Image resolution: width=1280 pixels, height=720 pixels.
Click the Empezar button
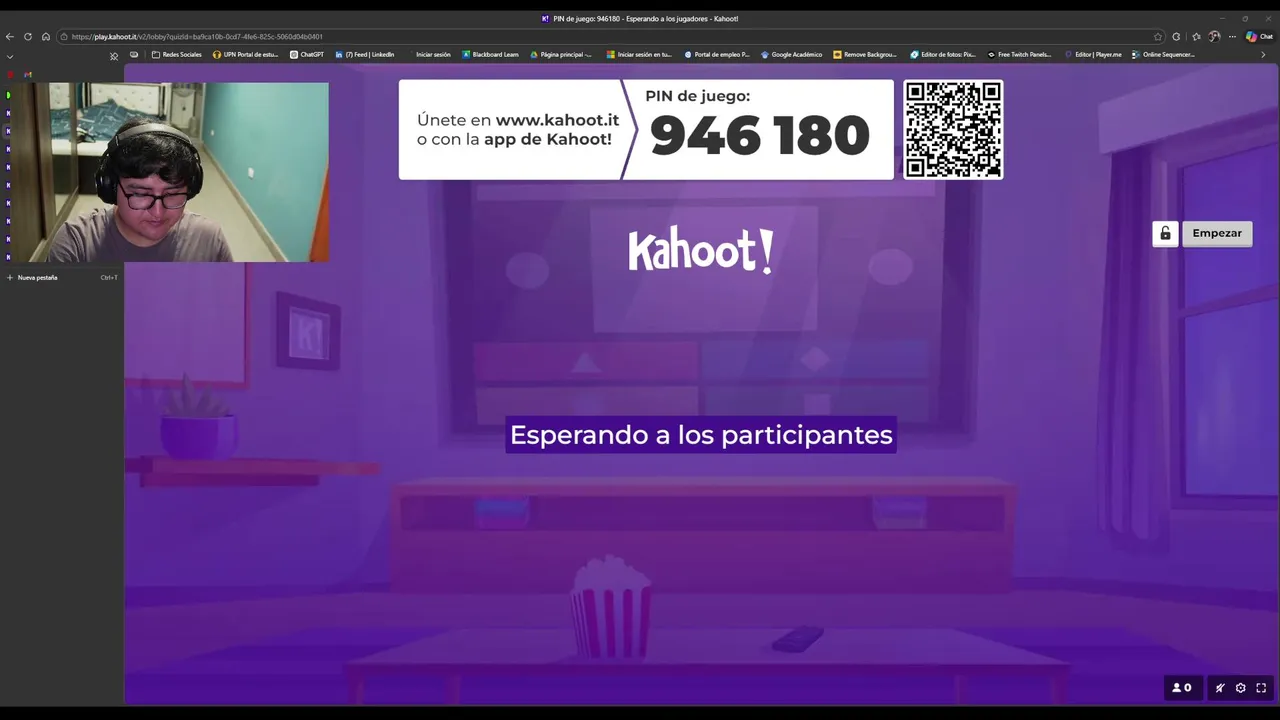tap(1217, 233)
